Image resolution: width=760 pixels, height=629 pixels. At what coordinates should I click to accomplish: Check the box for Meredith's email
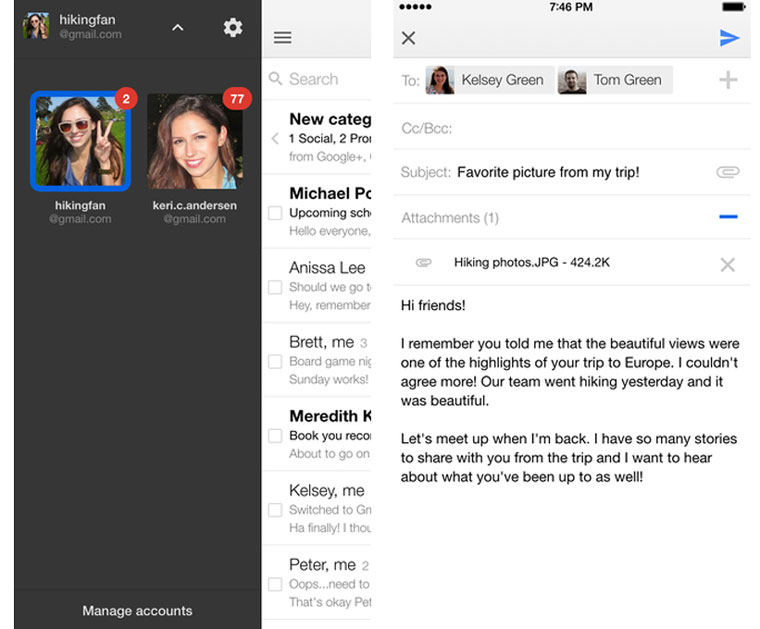coord(275,436)
